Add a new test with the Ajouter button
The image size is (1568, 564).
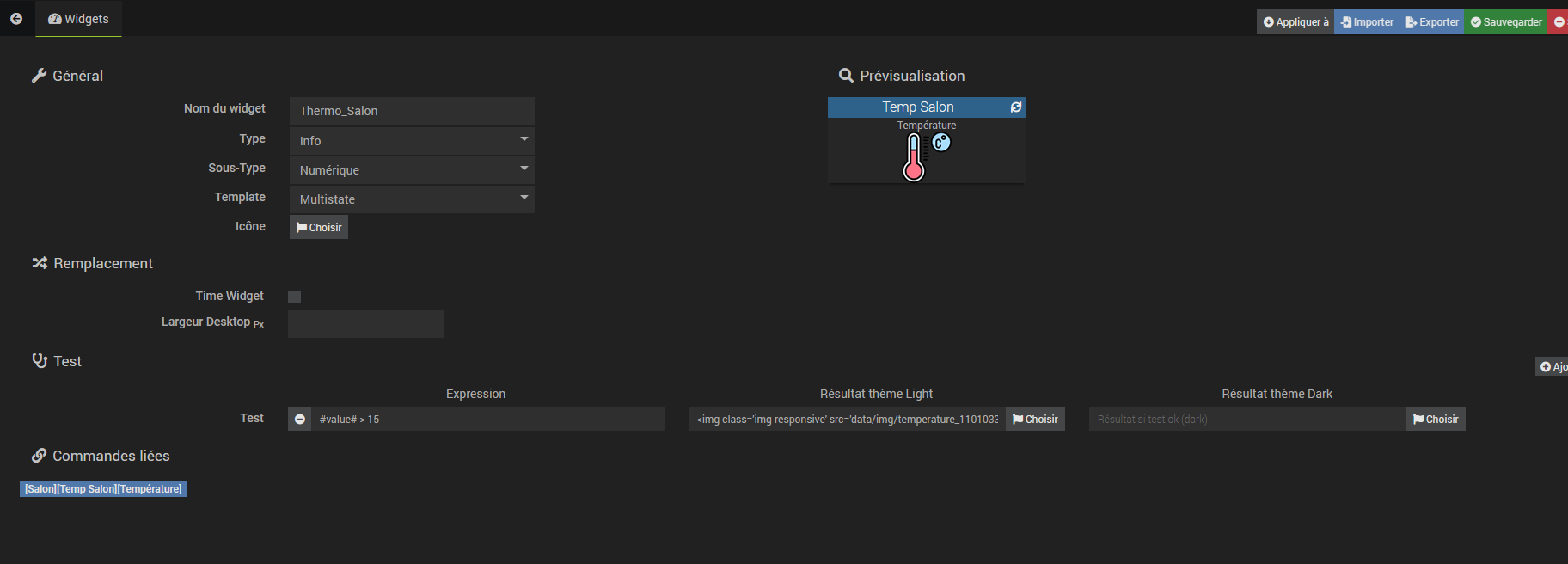coord(1553,367)
